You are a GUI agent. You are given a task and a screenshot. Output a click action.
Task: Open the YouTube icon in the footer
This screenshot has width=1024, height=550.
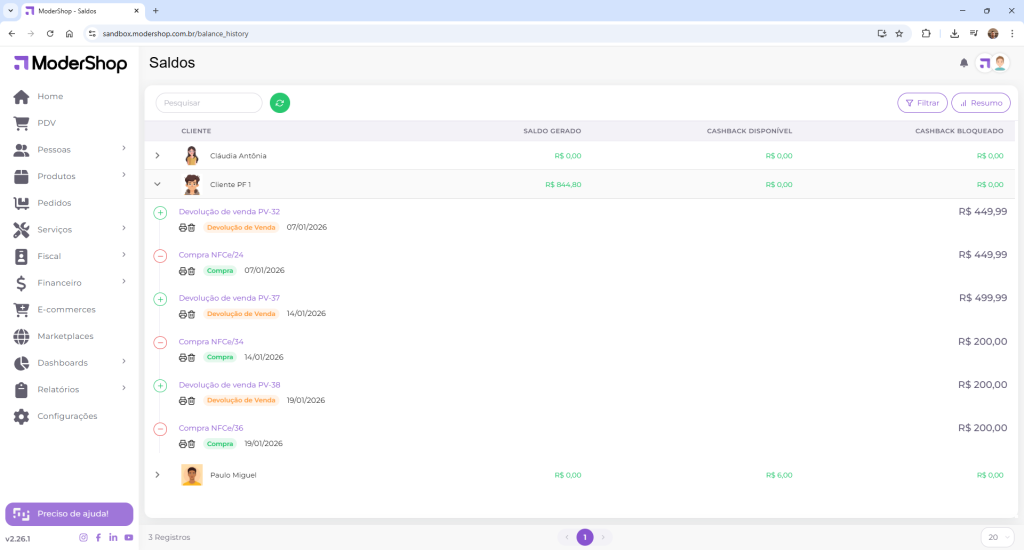tap(129, 538)
